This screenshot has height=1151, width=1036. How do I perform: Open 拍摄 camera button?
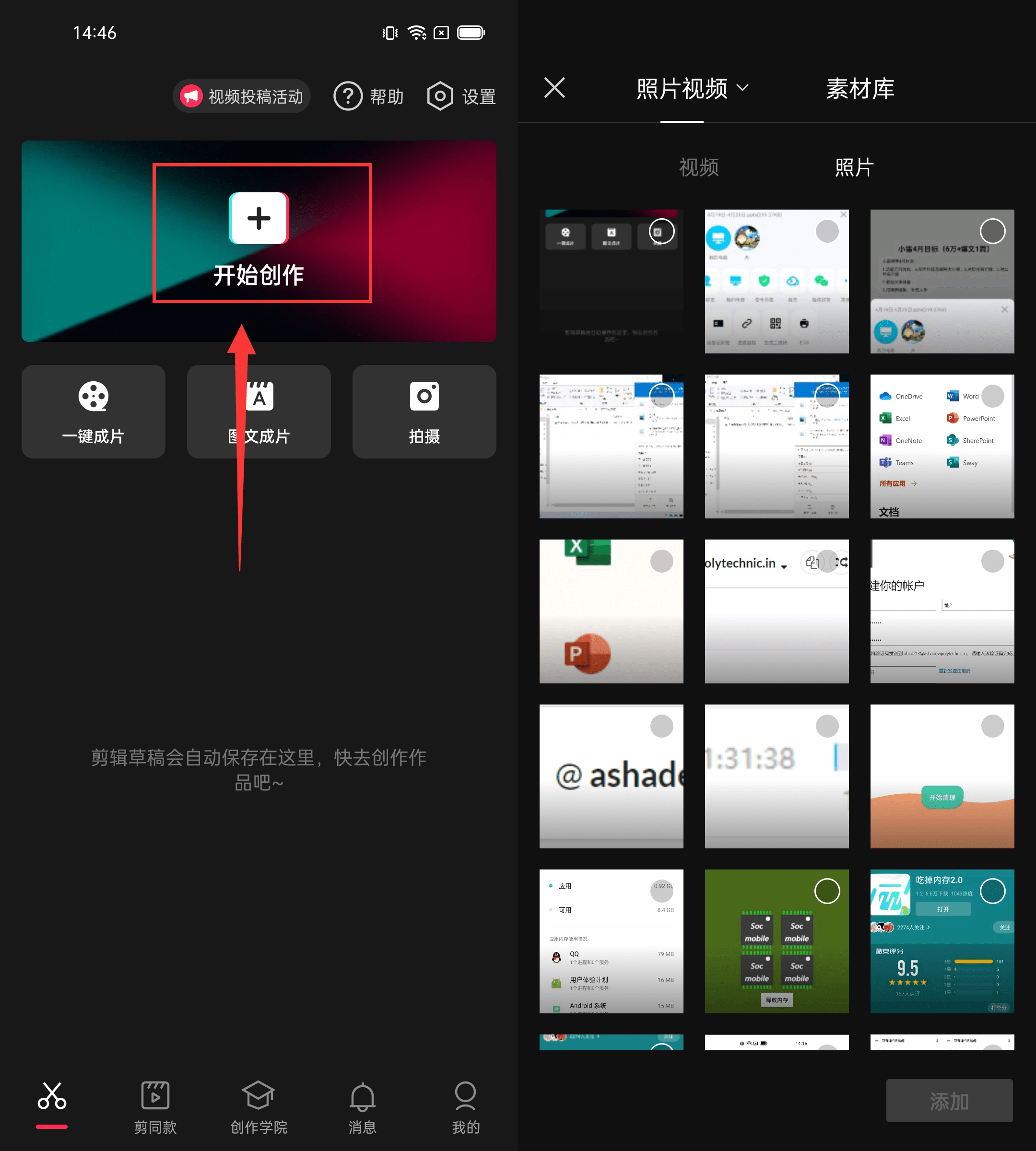[x=424, y=411]
